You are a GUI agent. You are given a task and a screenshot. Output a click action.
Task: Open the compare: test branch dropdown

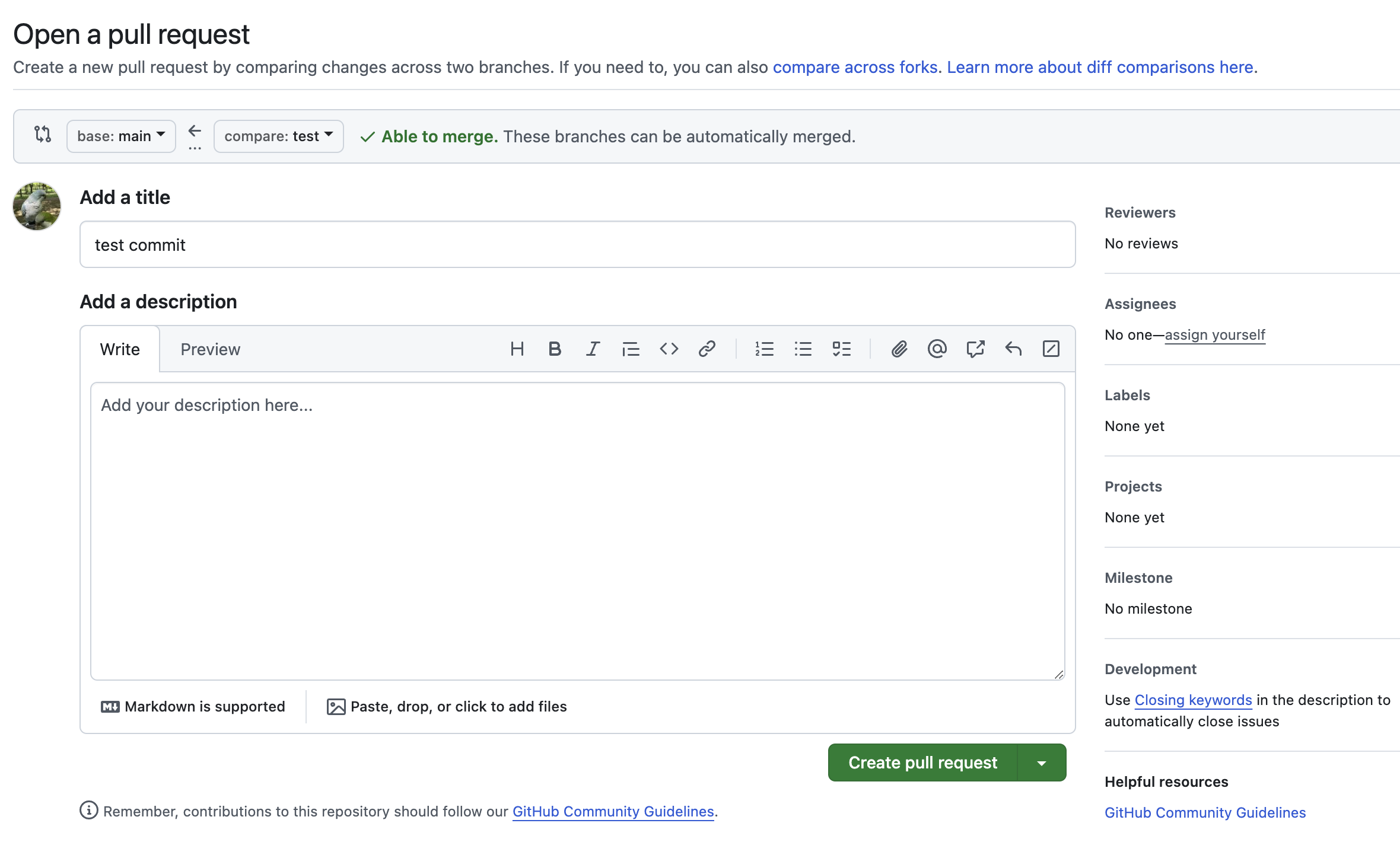click(x=279, y=136)
